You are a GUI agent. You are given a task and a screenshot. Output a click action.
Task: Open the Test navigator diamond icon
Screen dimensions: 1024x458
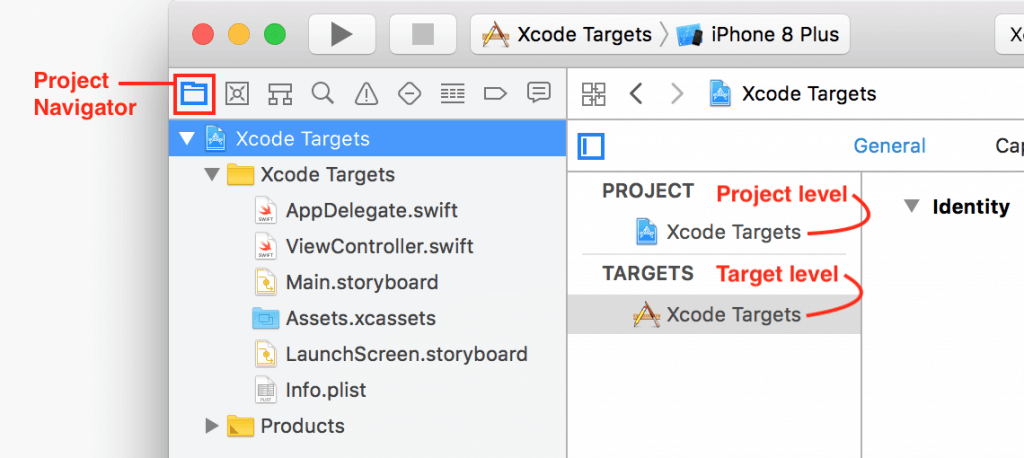coord(409,94)
